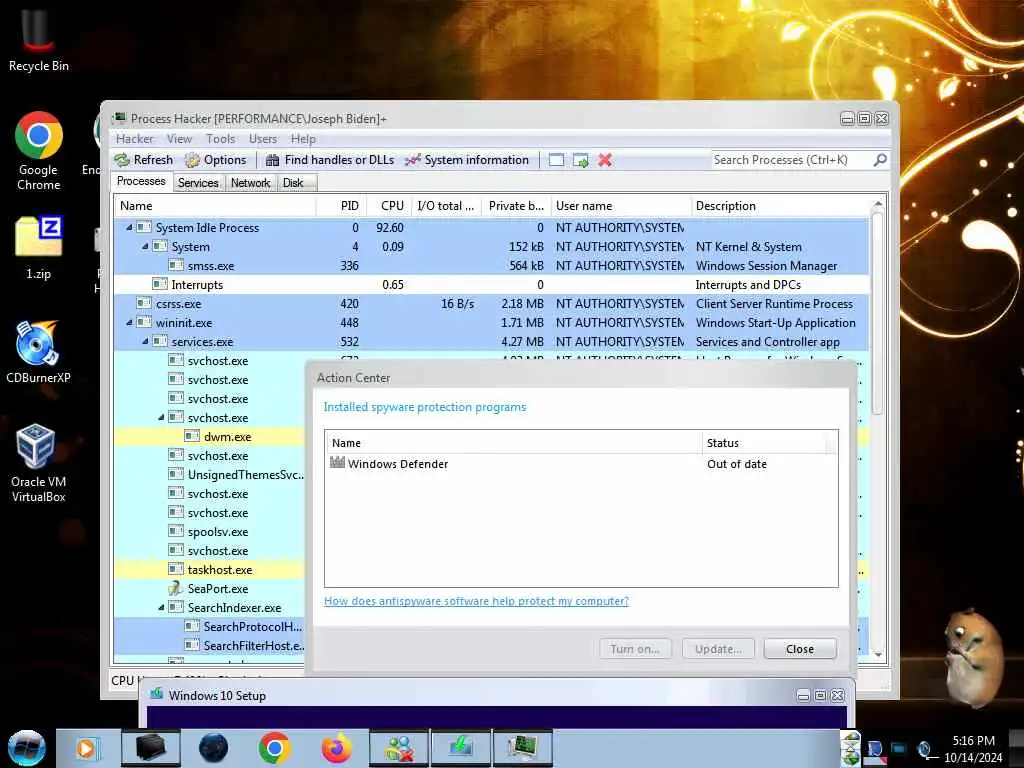The height and width of the screenshot is (768, 1024).
Task: Collapse the SearchIndexer.exe tree node
Action: click(x=161, y=607)
